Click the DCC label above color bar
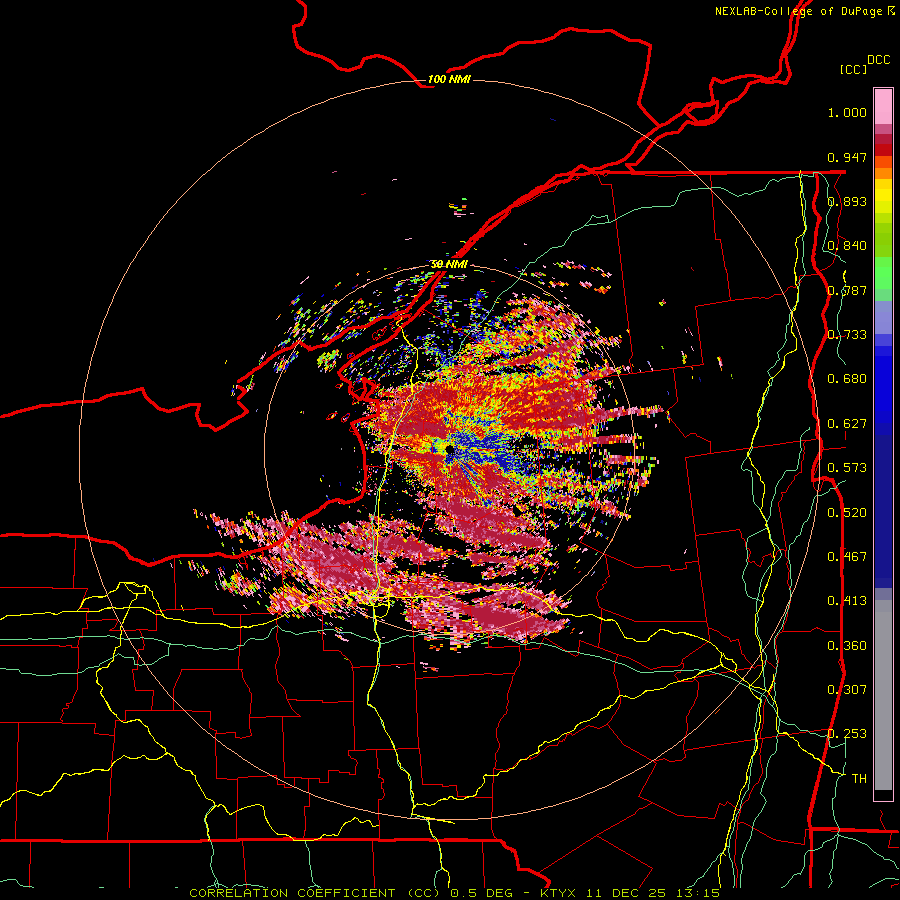The image size is (900, 900). click(x=879, y=60)
